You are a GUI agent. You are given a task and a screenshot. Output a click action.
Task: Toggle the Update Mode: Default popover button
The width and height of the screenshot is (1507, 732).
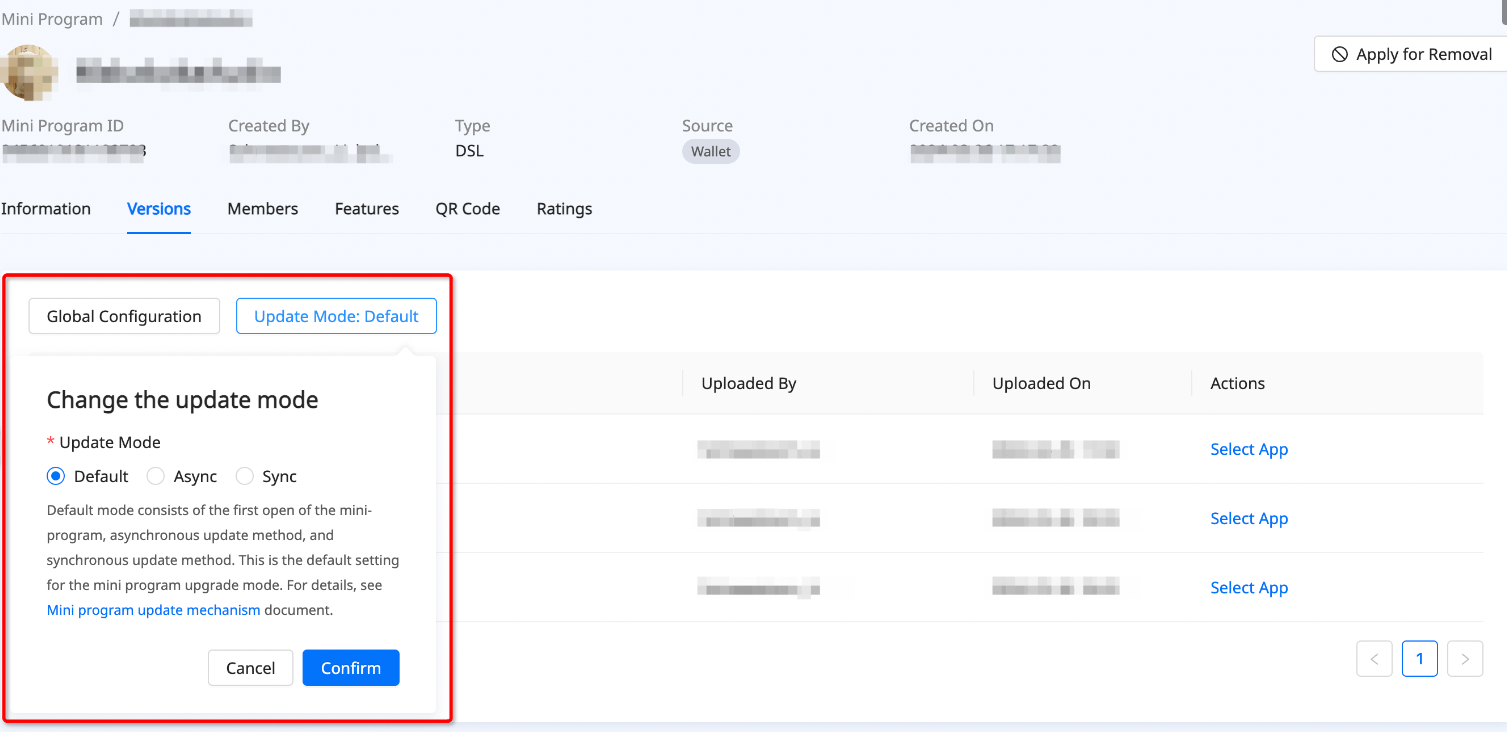pos(336,316)
